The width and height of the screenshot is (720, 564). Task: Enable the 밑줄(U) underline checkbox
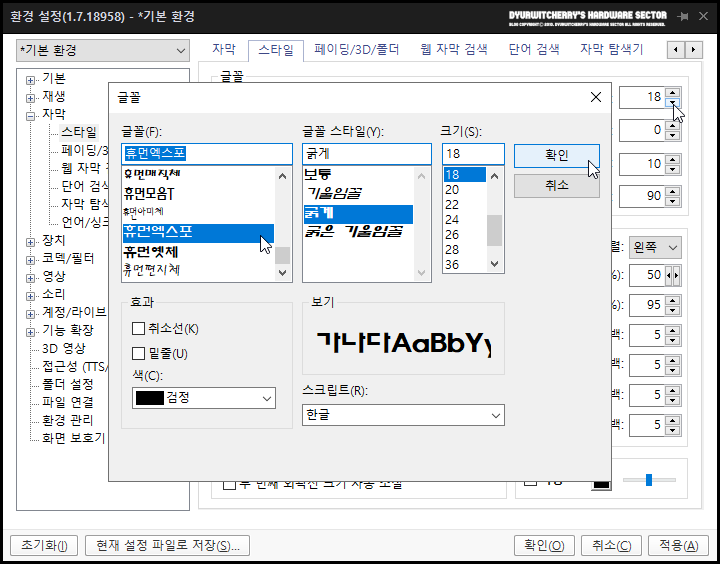pos(138,353)
